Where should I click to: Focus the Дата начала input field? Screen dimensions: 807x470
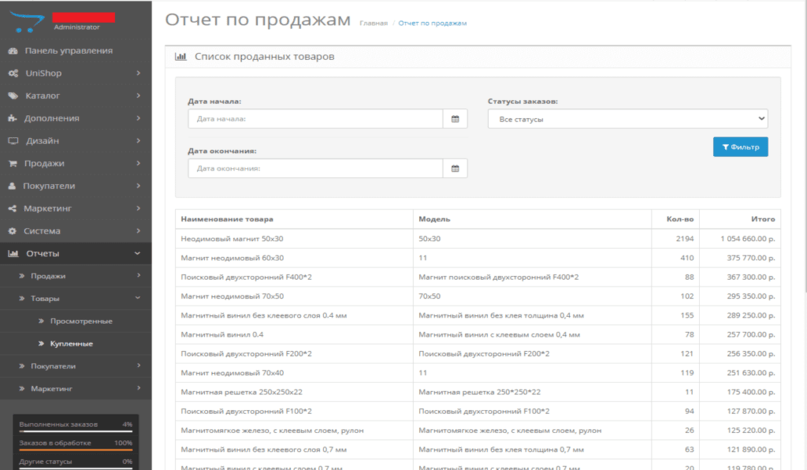click(315, 119)
